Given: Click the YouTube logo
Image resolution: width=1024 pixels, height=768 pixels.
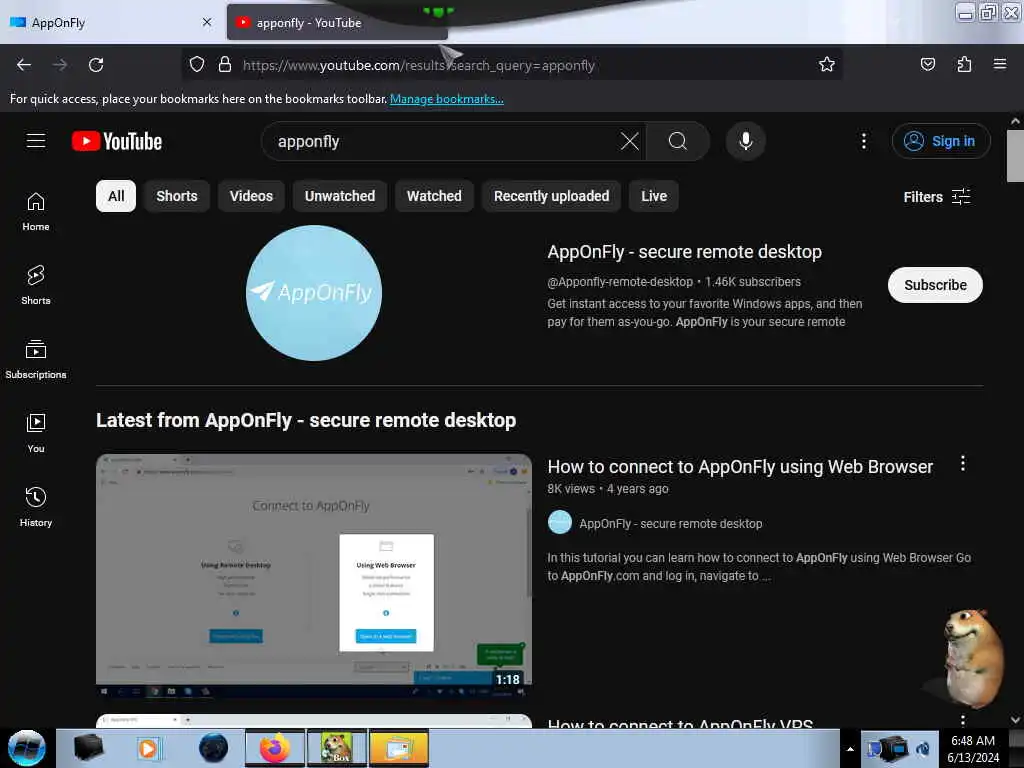Looking at the screenshot, I should point(117,141).
